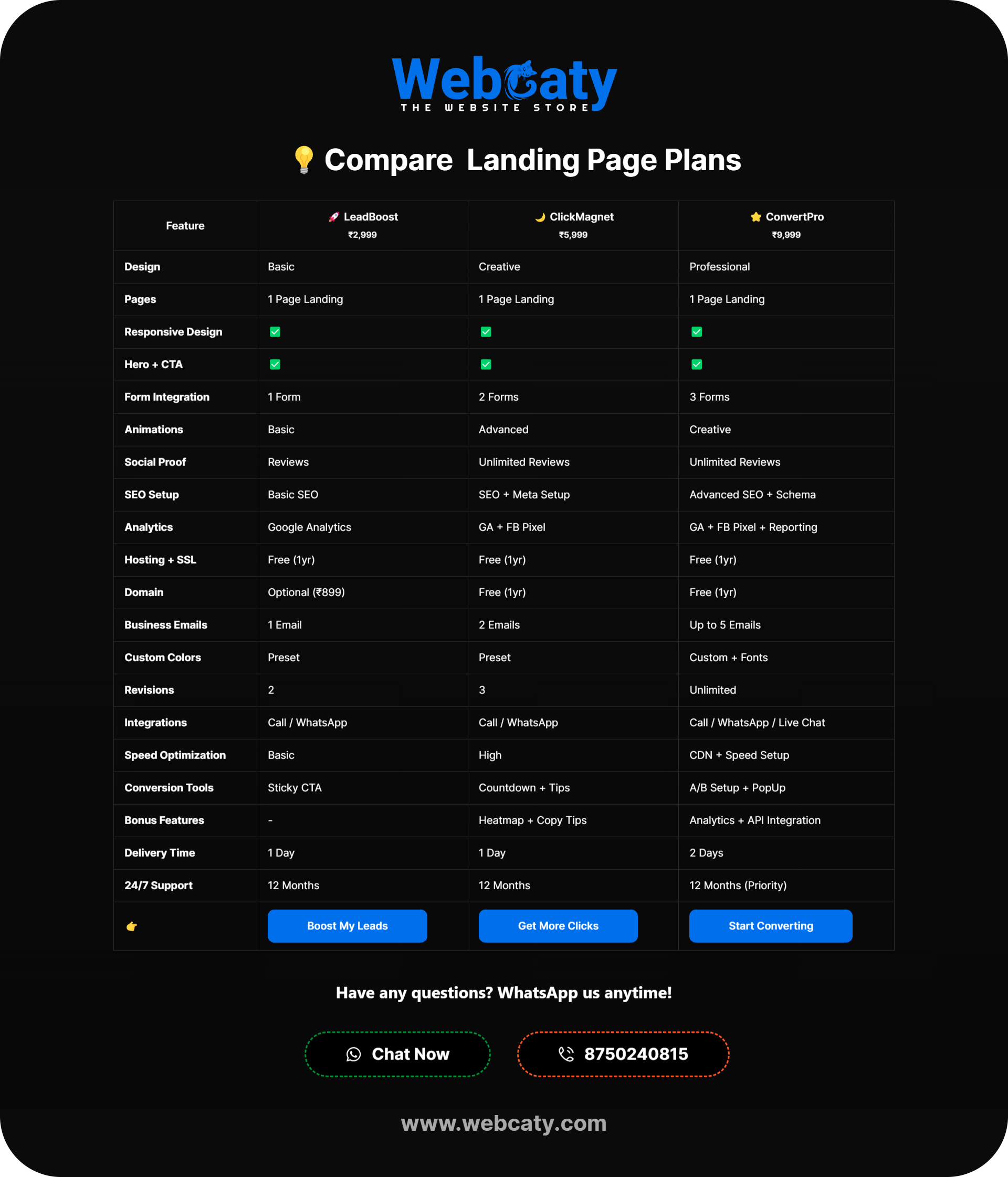Image resolution: width=1008 pixels, height=1177 pixels.
Task: Click ConvertPro Responsive Design checkmark
Action: pos(696,332)
